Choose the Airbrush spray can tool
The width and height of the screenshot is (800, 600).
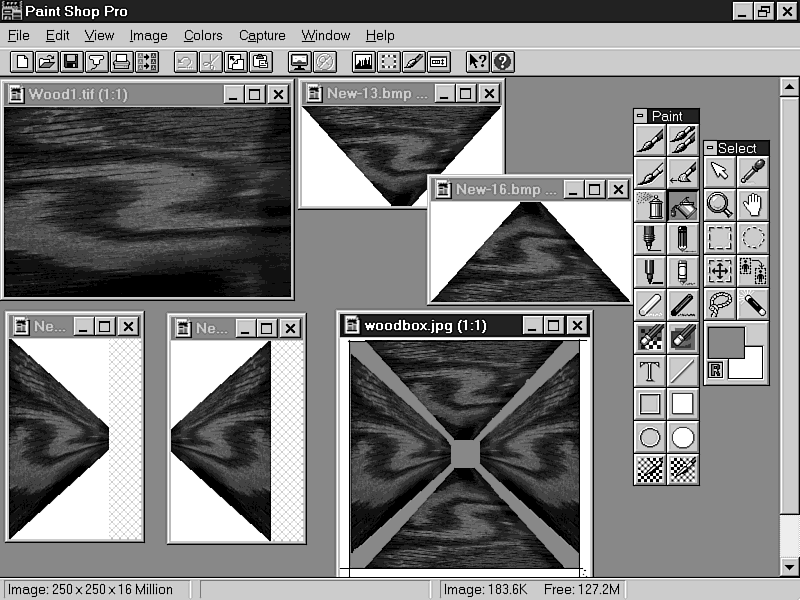650,206
